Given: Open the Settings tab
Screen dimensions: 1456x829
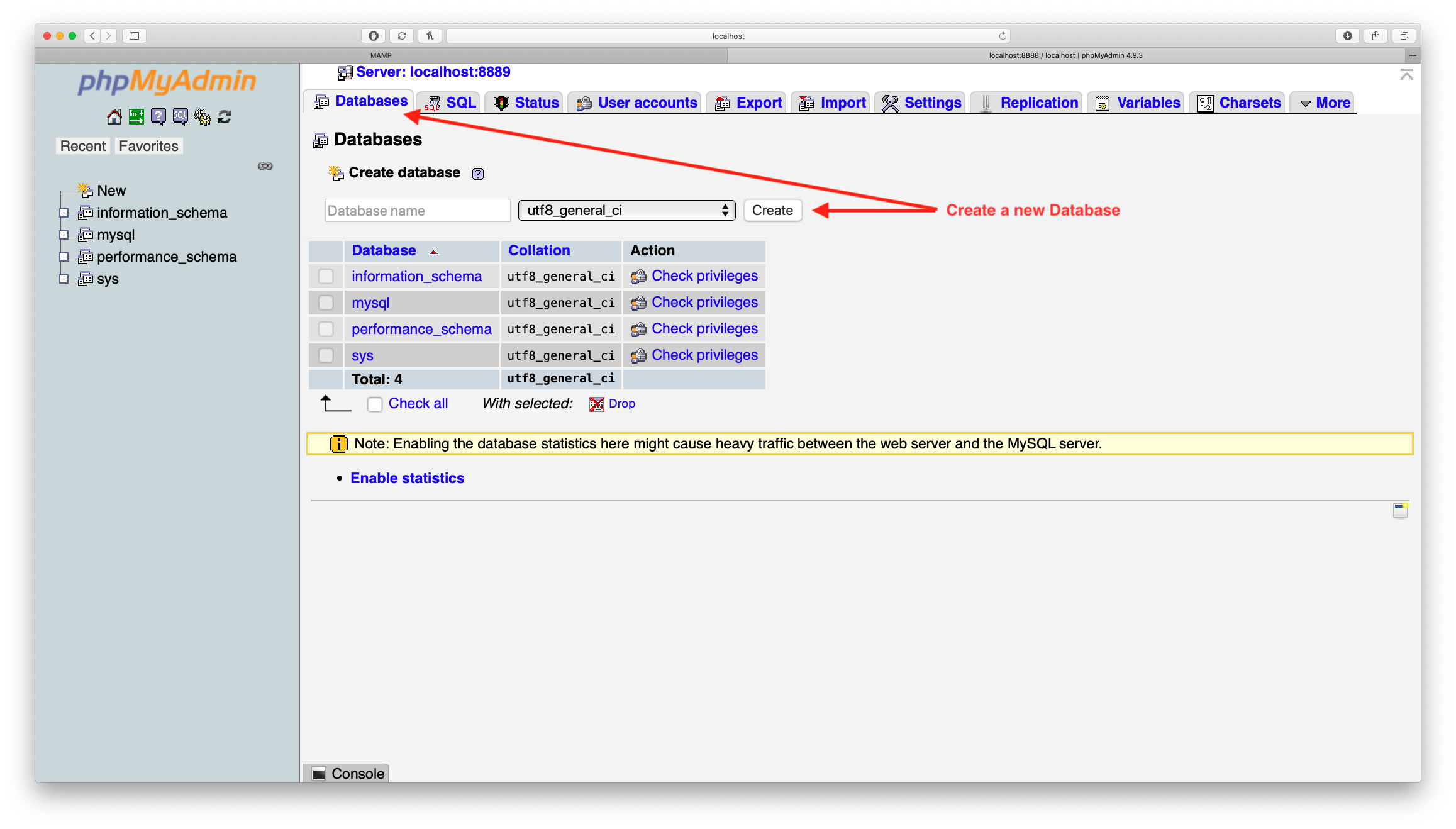Looking at the screenshot, I should point(921,103).
